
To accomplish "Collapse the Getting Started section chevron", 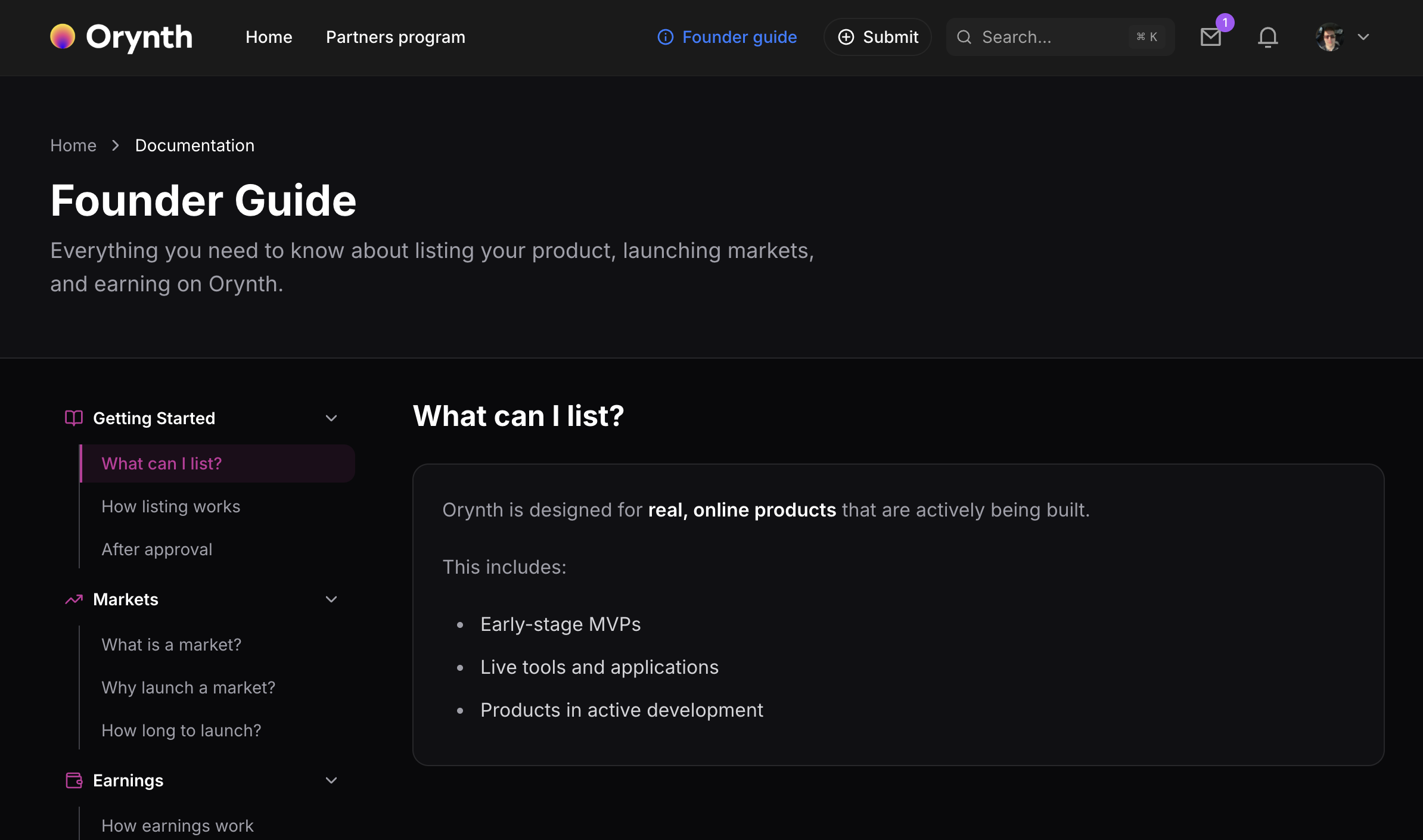I will point(331,418).
